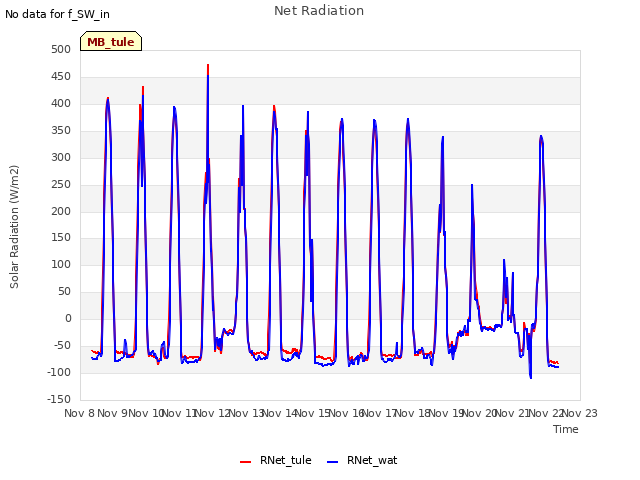Click the Nov 16 x-axis label
Screen dimensions: 640x480
346,413
